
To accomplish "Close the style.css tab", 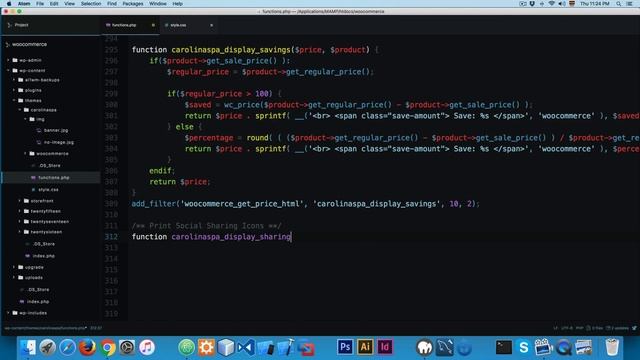I will 211,25.
